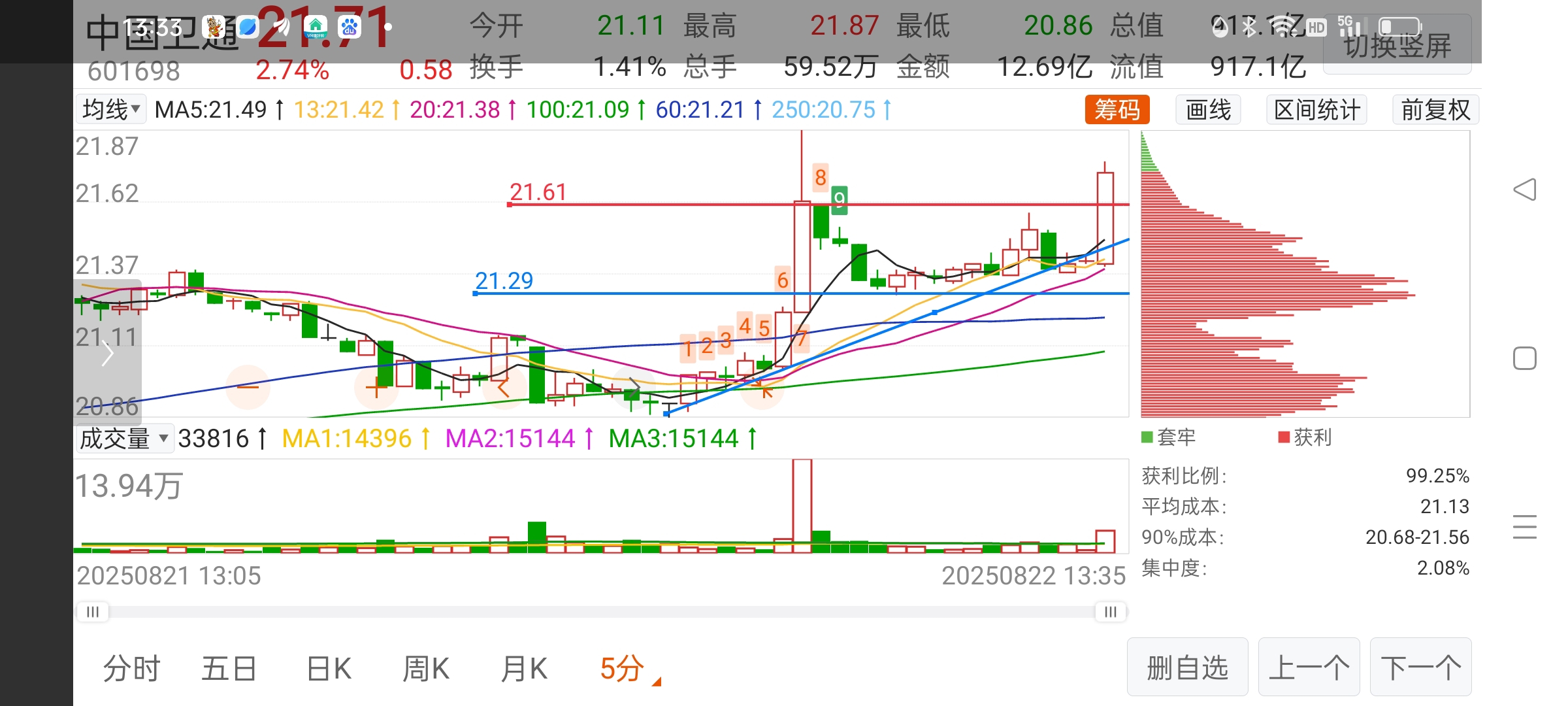1568x706 pixels.
Task: Click the 8 sequence marker
Action: point(821,177)
